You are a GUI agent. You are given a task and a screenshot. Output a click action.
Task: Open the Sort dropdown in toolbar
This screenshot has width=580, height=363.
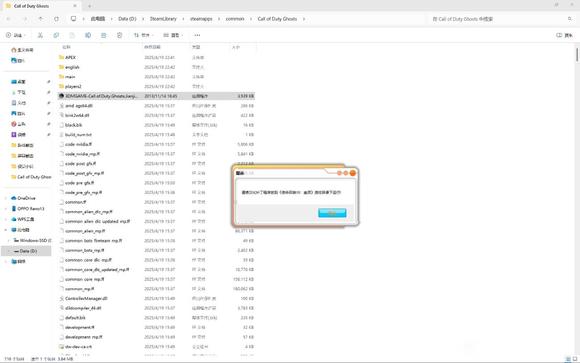pos(144,35)
